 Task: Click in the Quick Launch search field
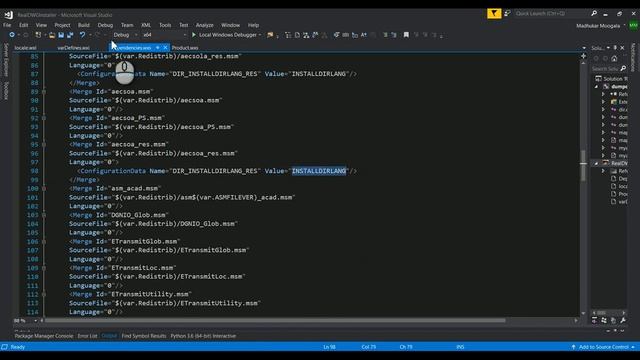point(551,13)
